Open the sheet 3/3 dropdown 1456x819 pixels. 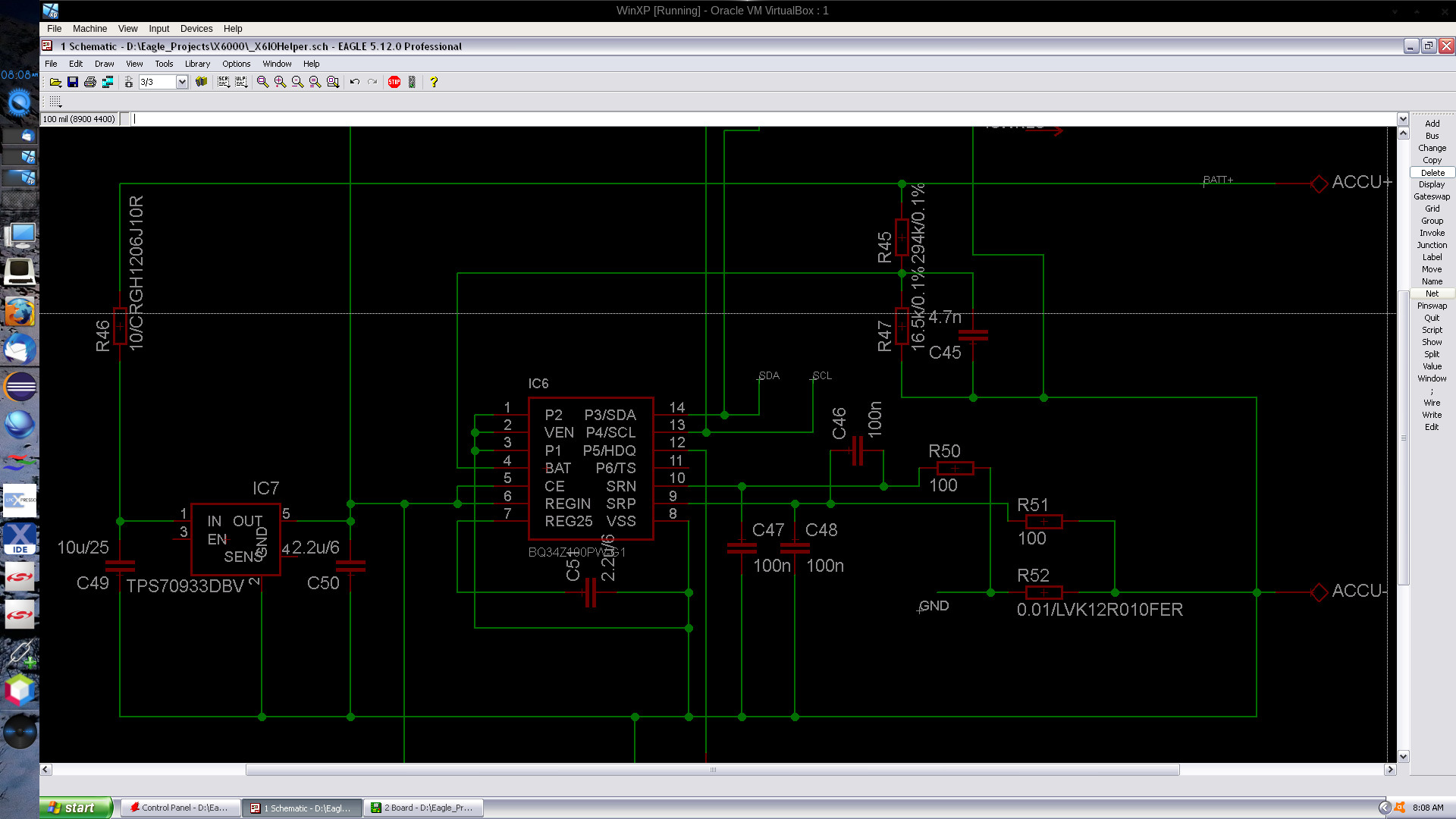click(x=182, y=82)
